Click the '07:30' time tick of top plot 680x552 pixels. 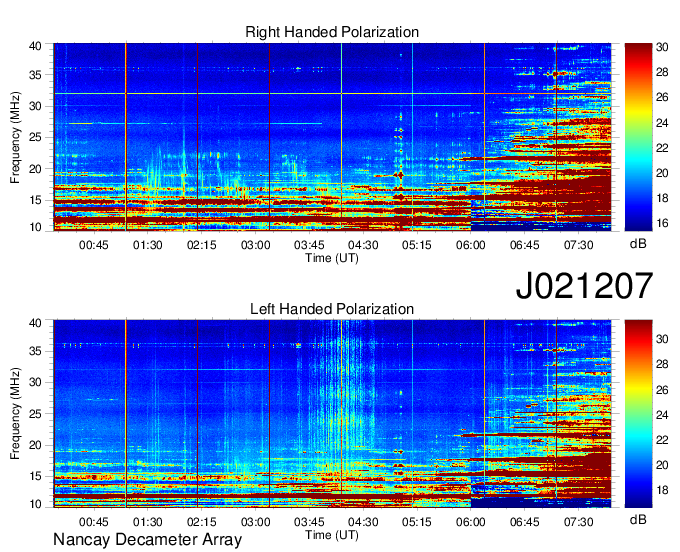click(579, 245)
